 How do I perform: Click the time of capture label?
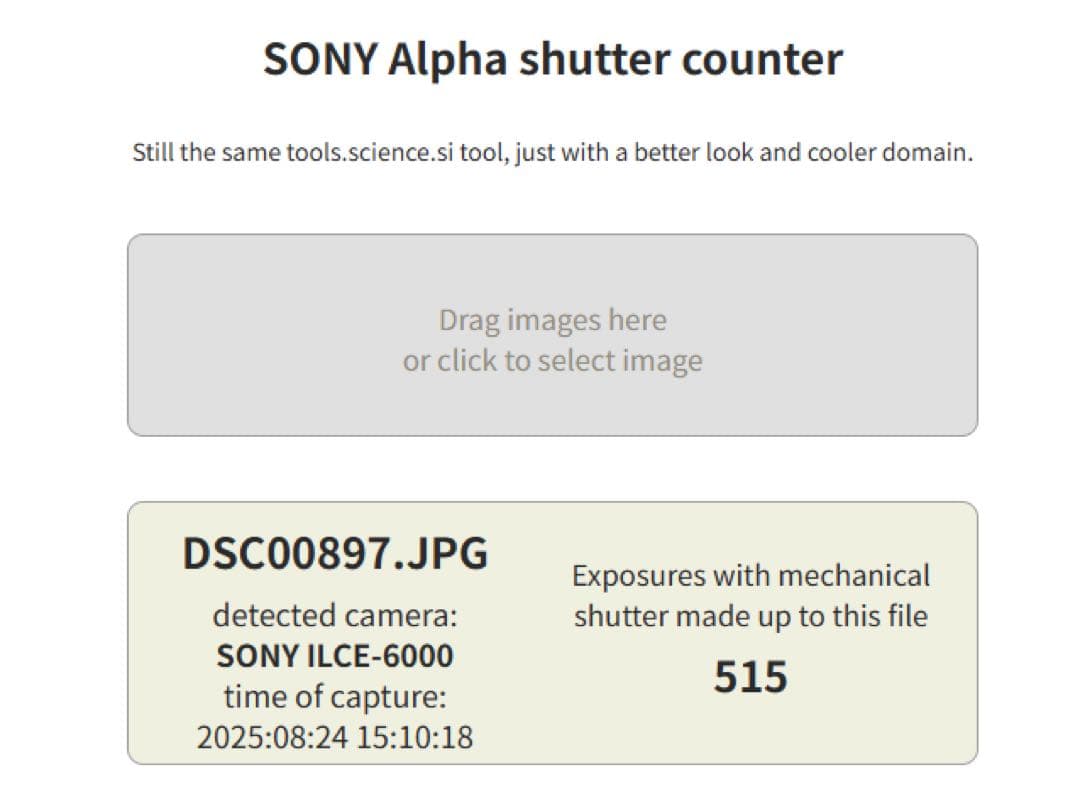click(x=335, y=697)
